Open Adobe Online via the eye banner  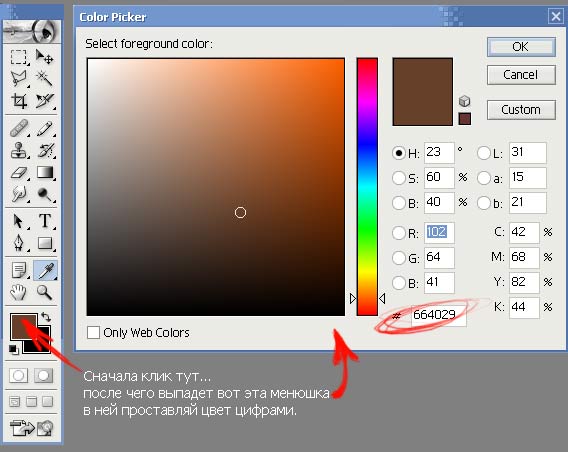click(x=32, y=32)
